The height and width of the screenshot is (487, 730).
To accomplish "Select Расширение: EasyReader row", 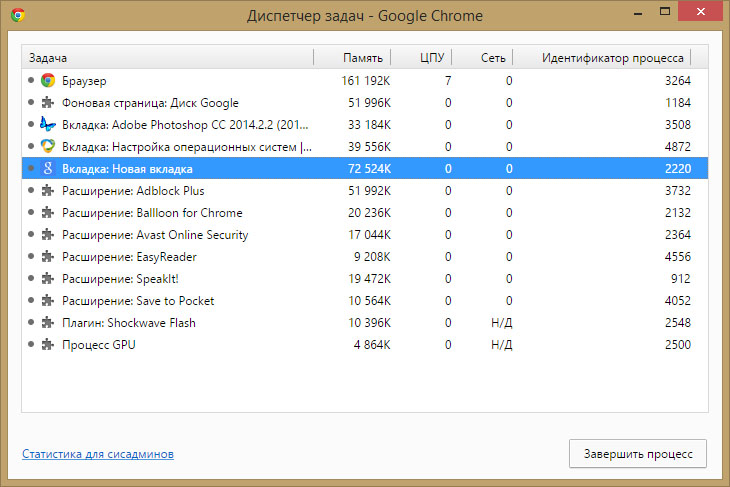I will [365, 256].
